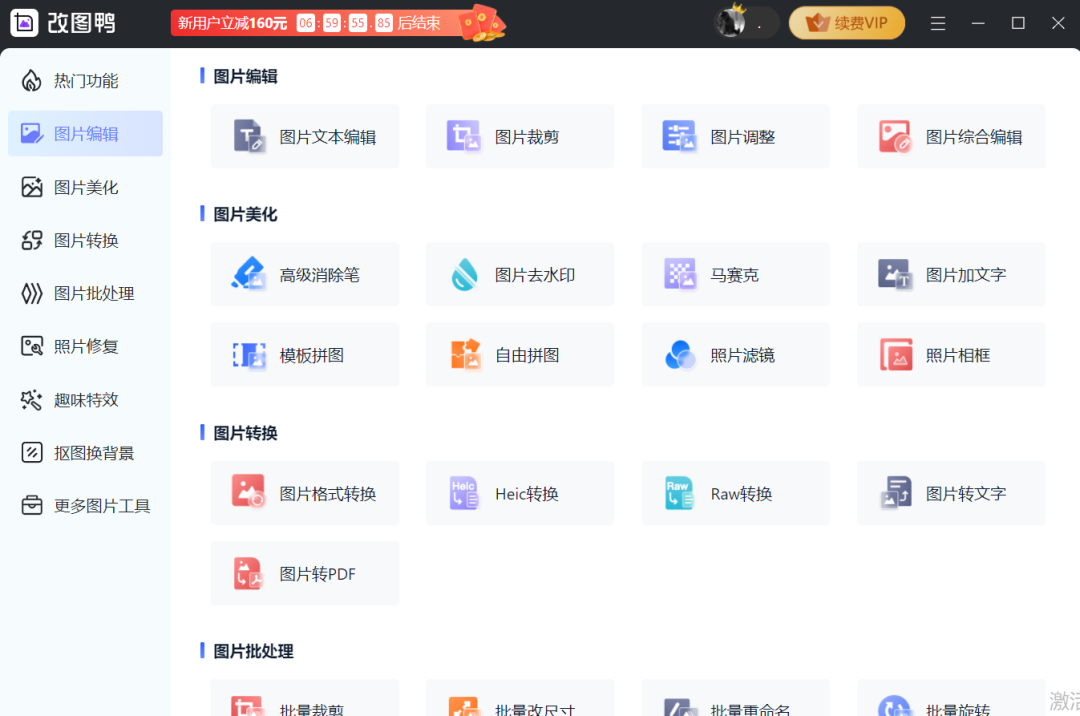Select 图片转PDF conversion tool
The width and height of the screenshot is (1080, 716).
[304, 573]
